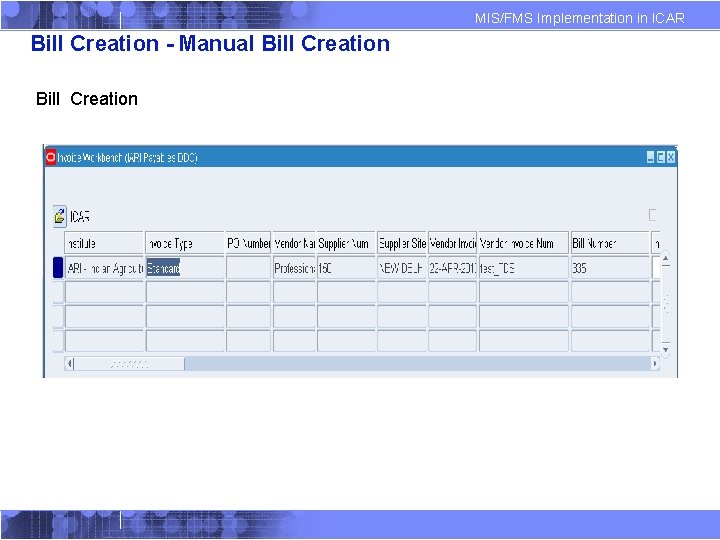Click the Institute column header
720x540 pixels.
[104, 243]
